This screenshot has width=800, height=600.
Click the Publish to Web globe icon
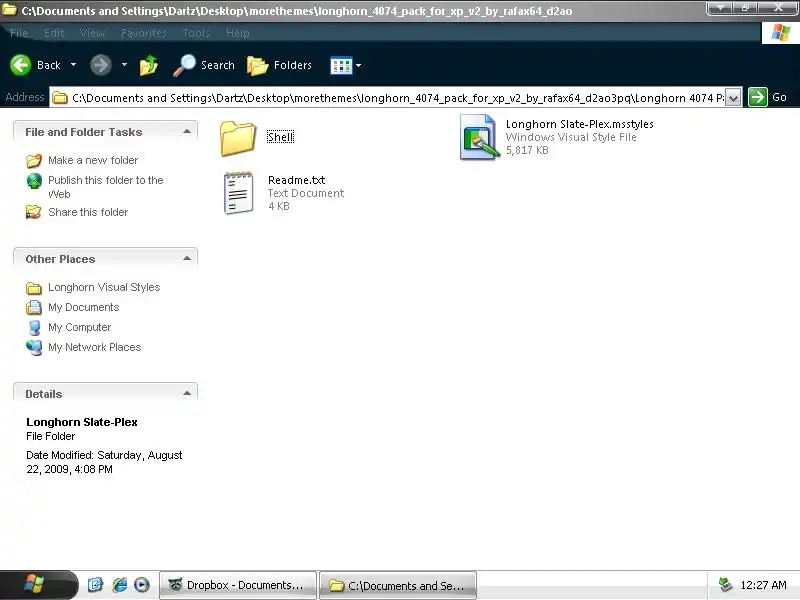coord(34,181)
